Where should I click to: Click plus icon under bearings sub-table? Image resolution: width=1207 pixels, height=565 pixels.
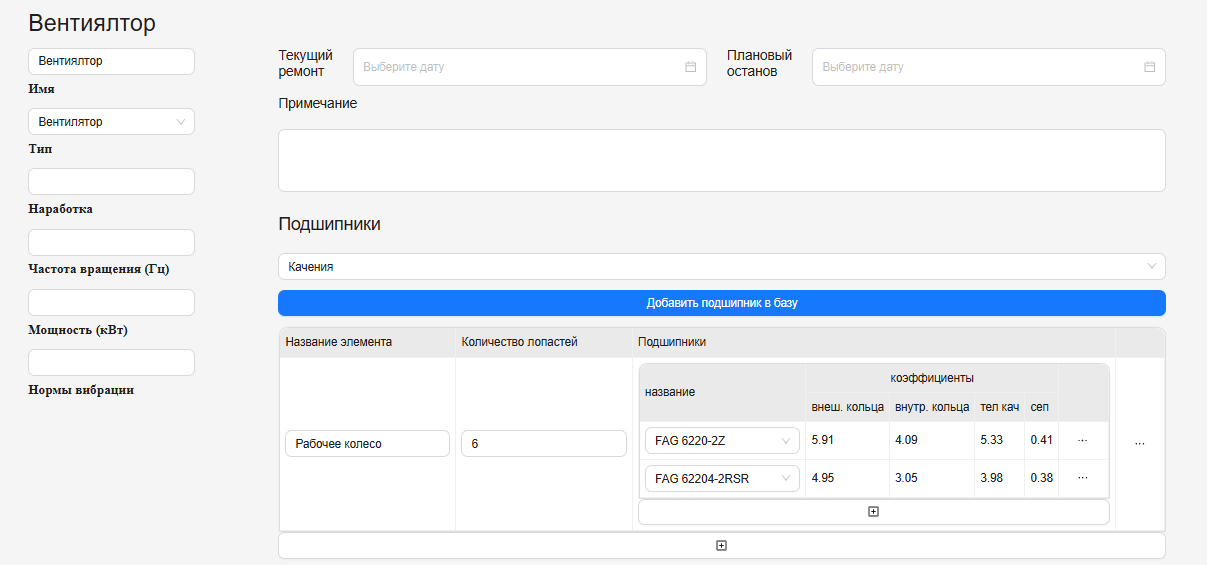click(x=873, y=512)
